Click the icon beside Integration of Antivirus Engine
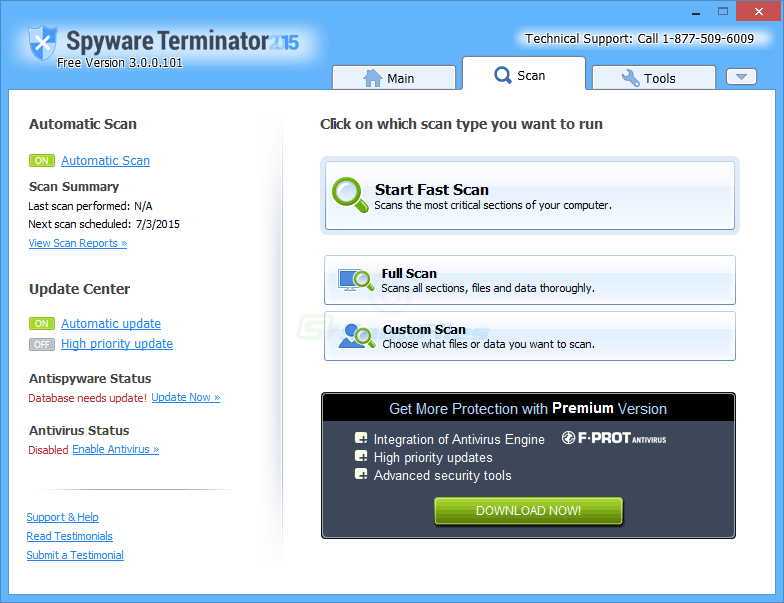 click(x=361, y=438)
